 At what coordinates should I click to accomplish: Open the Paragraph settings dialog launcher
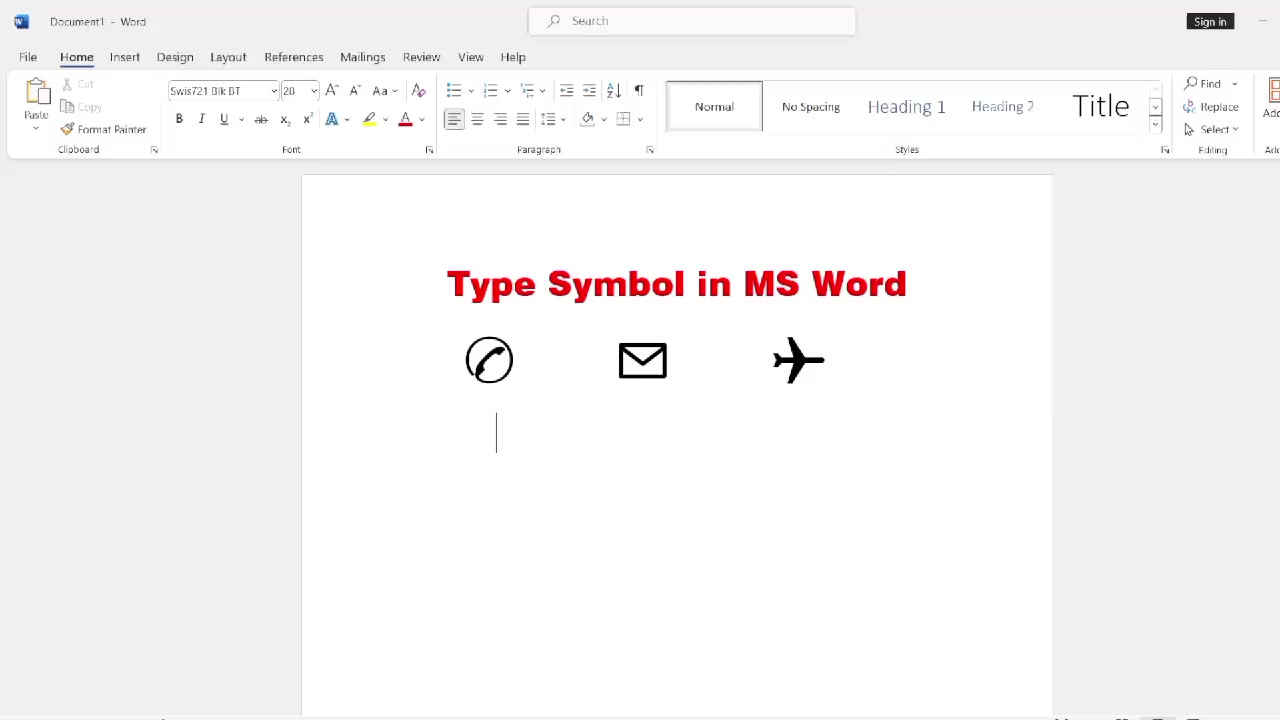click(x=650, y=150)
